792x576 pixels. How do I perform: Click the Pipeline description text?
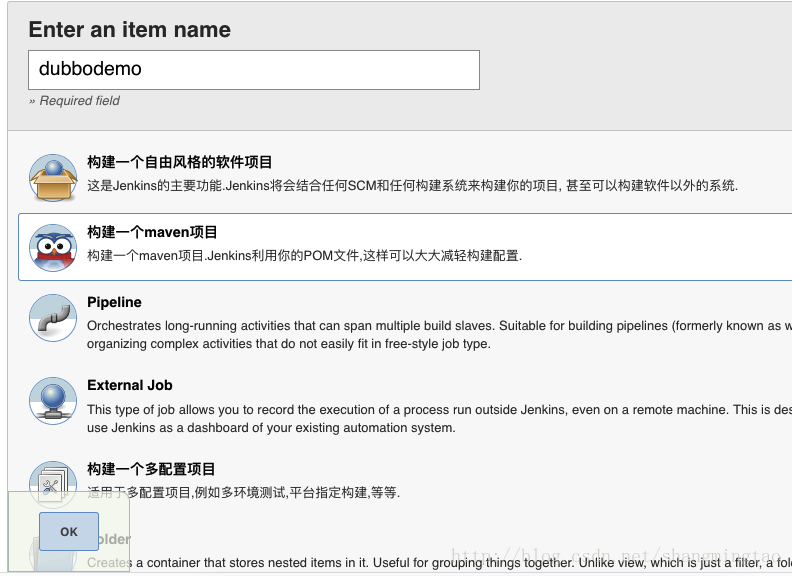[439, 334]
